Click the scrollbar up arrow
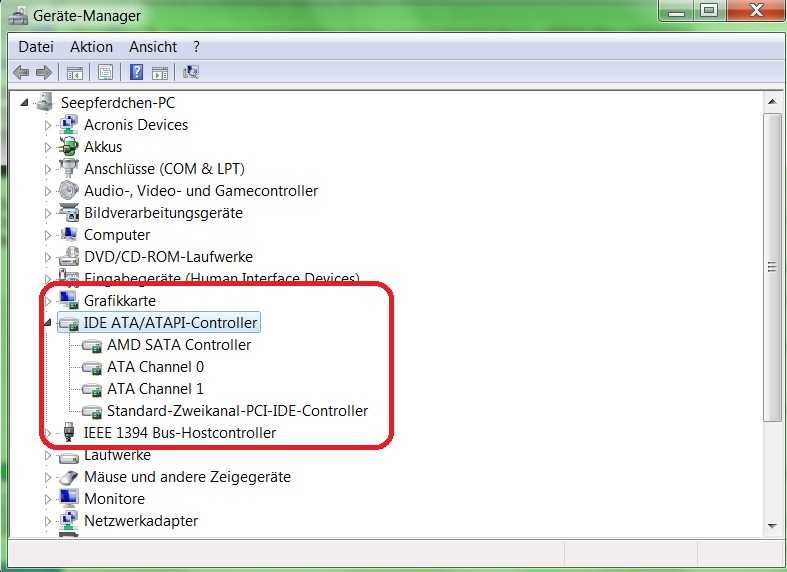 point(772,102)
